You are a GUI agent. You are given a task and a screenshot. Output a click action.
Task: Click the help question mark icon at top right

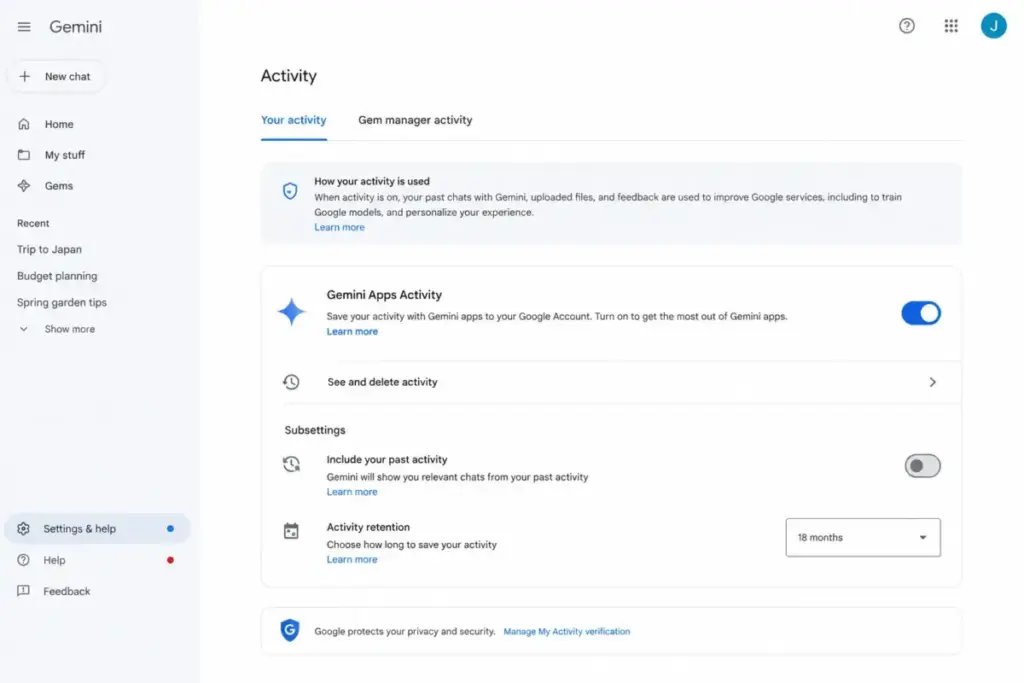click(x=906, y=26)
